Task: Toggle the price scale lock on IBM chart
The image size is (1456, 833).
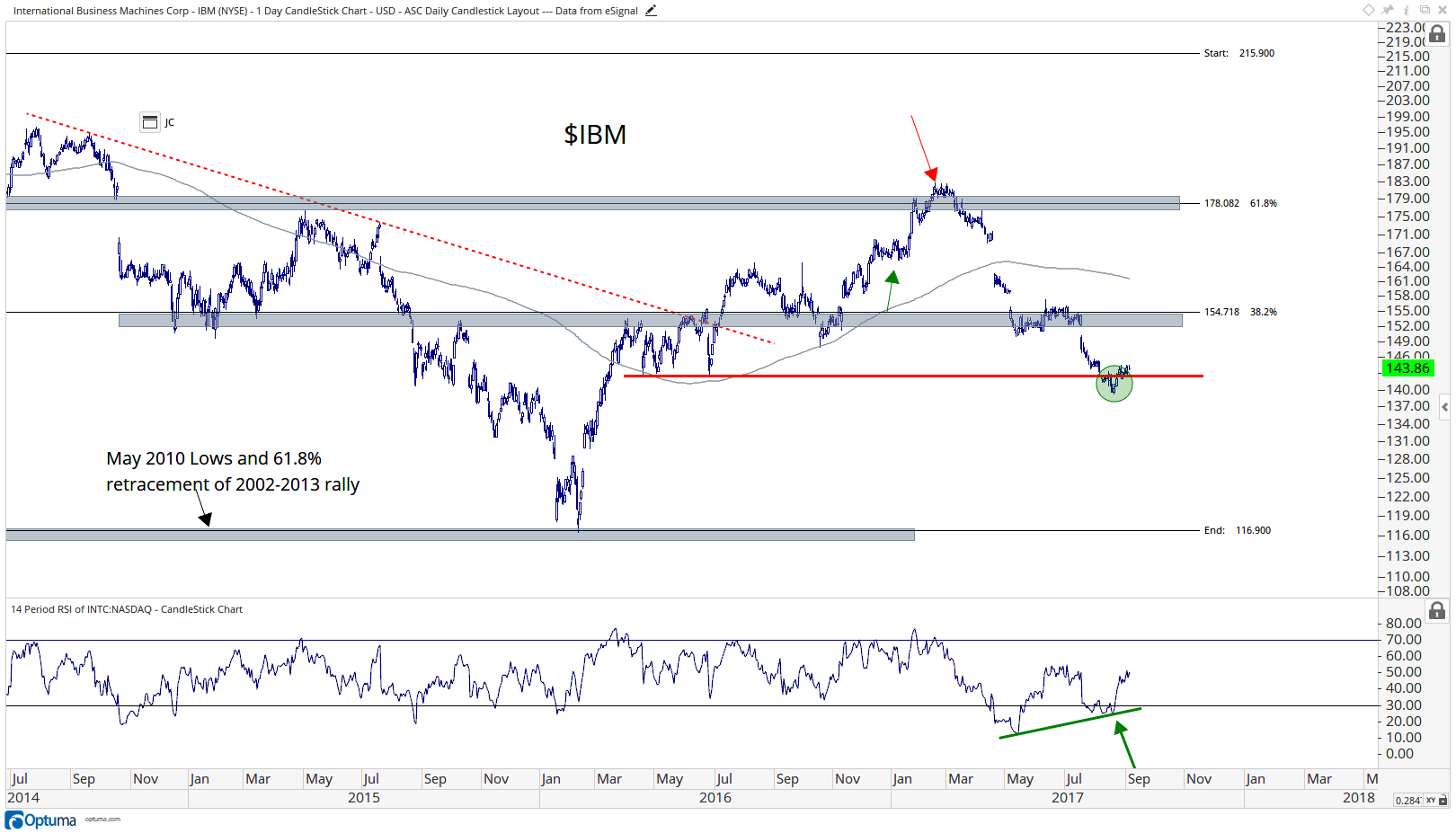Action: click(1437, 34)
